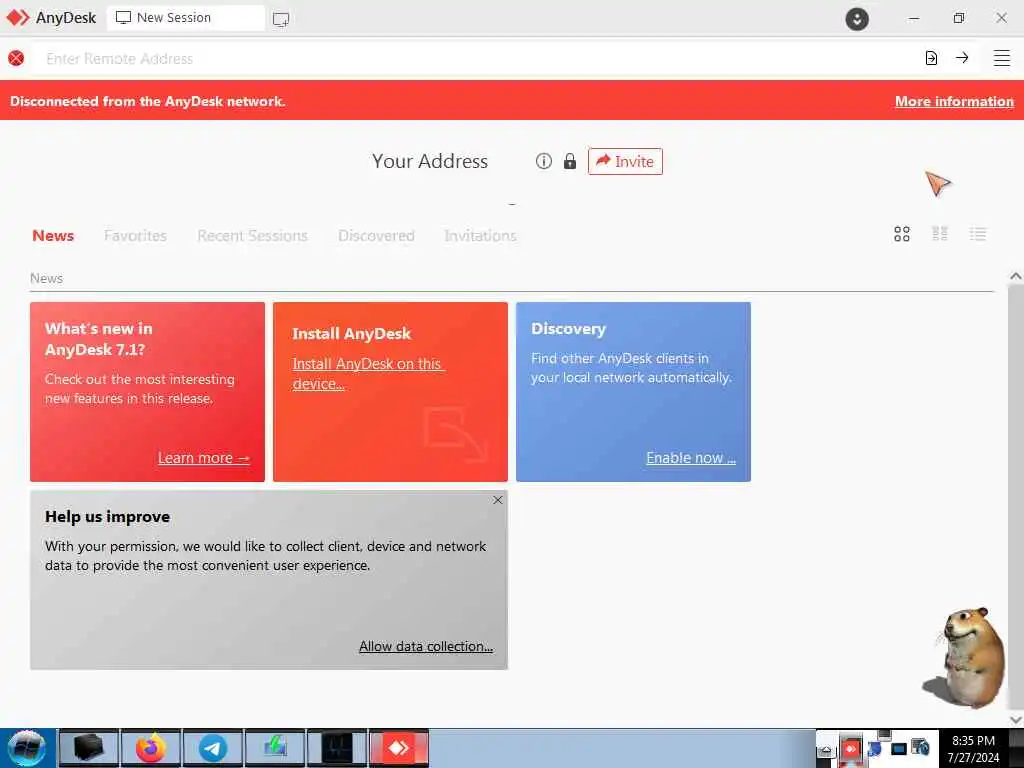1024x768 pixels.
Task: Click Learn more on AnyDesk 7.1 card
Action: coord(204,458)
